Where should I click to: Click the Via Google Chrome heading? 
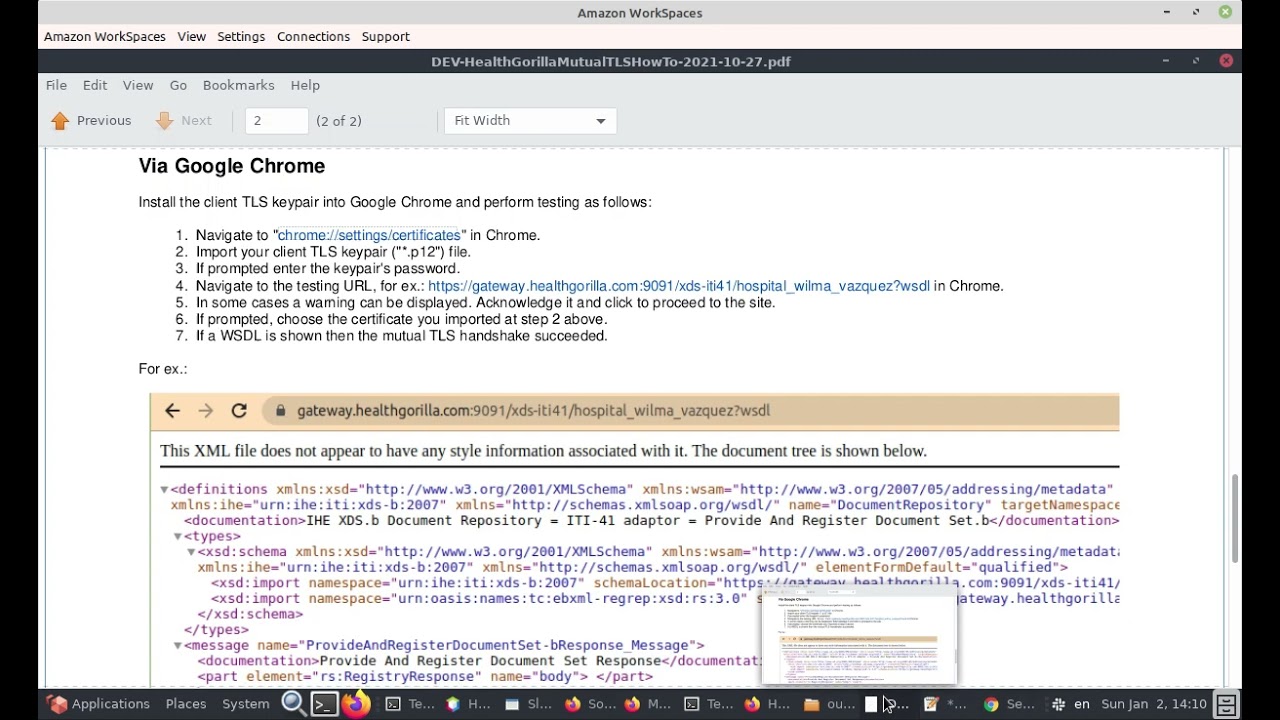[x=232, y=166]
